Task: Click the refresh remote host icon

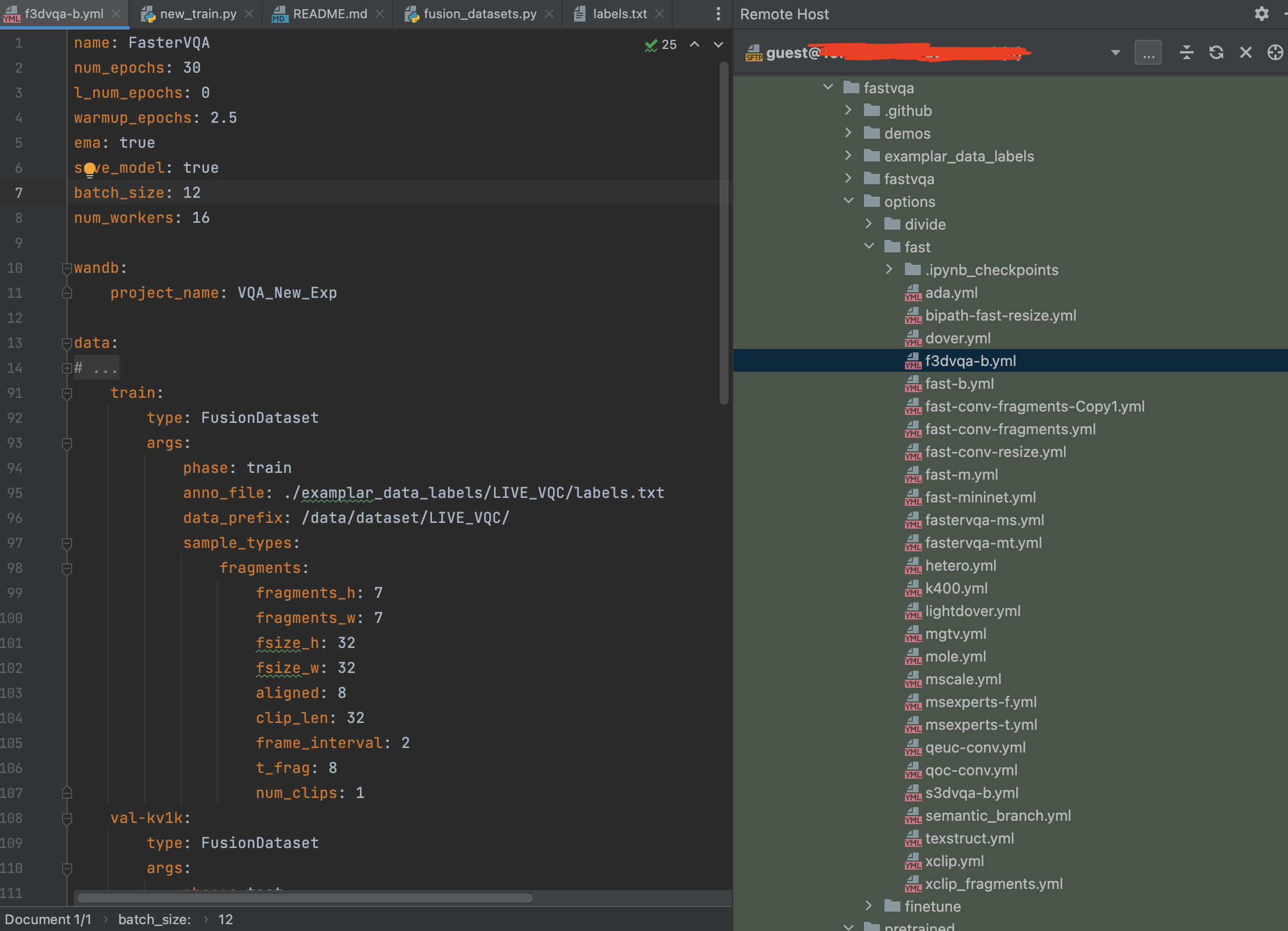Action: coord(1216,53)
